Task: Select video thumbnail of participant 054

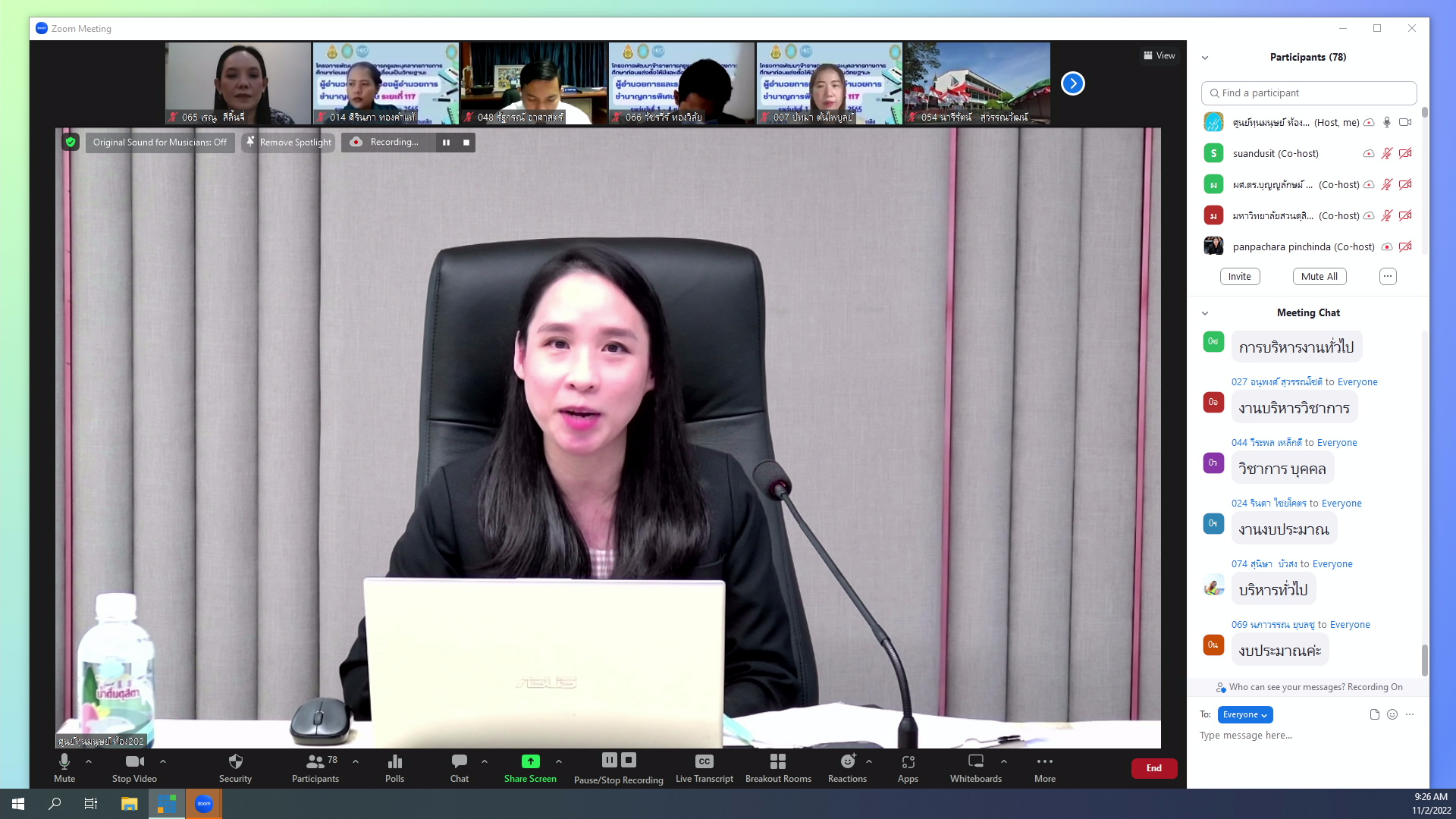Action: (x=977, y=83)
